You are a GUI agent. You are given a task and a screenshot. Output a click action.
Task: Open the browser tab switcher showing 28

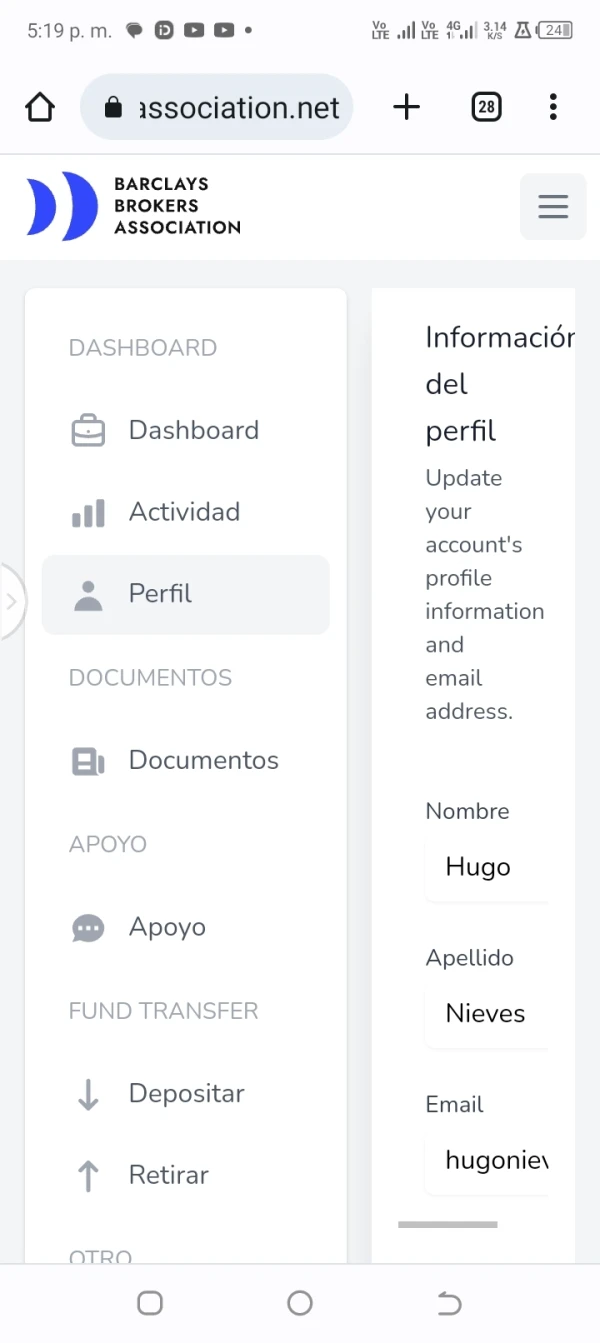(x=486, y=107)
